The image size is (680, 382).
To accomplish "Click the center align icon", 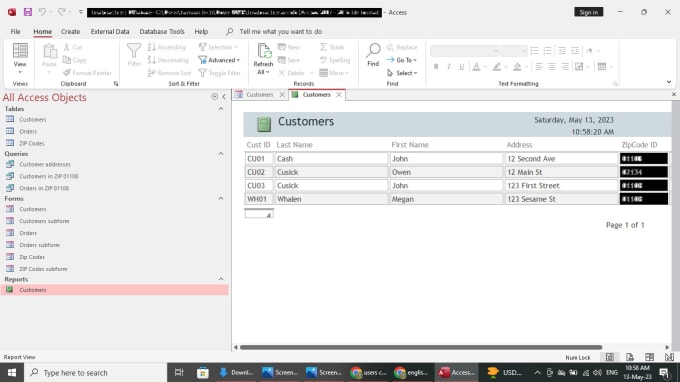I will [x=552, y=66].
